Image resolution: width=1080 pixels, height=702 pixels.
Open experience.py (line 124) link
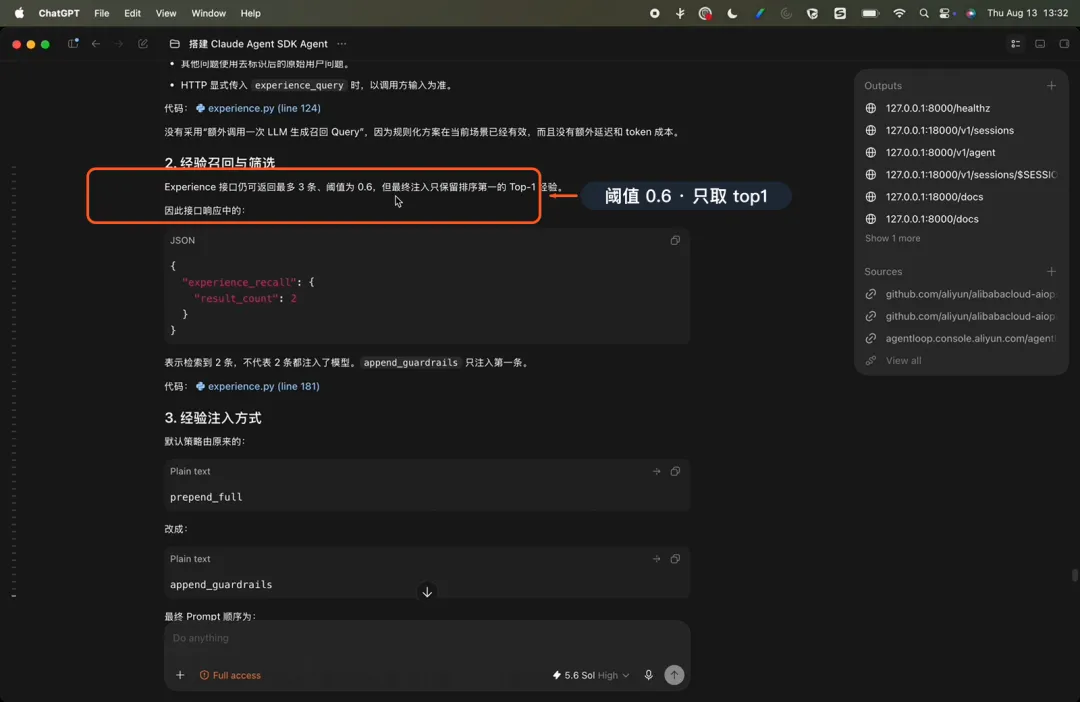258,108
